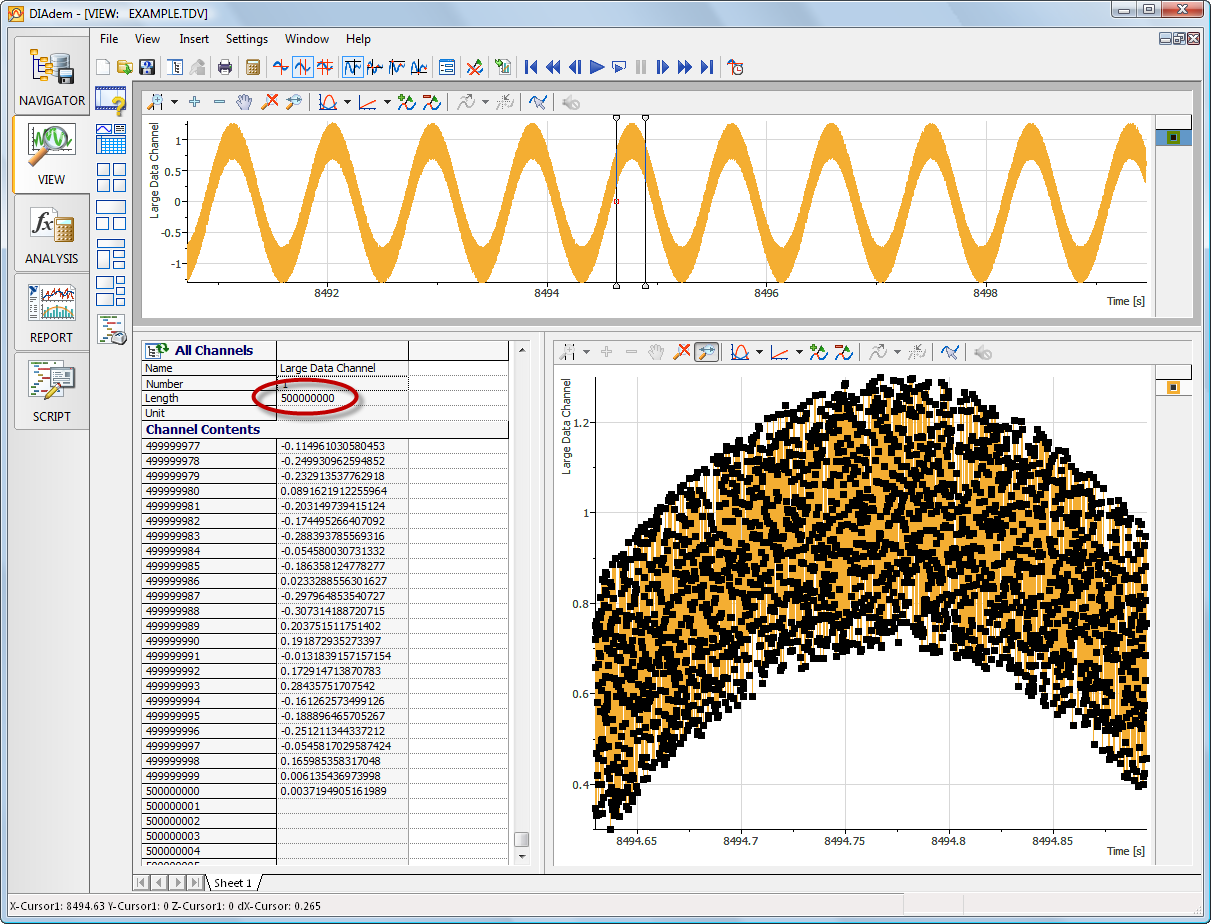The height and width of the screenshot is (924, 1211).
Task: Open the Settings menu
Action: point(246,39)
